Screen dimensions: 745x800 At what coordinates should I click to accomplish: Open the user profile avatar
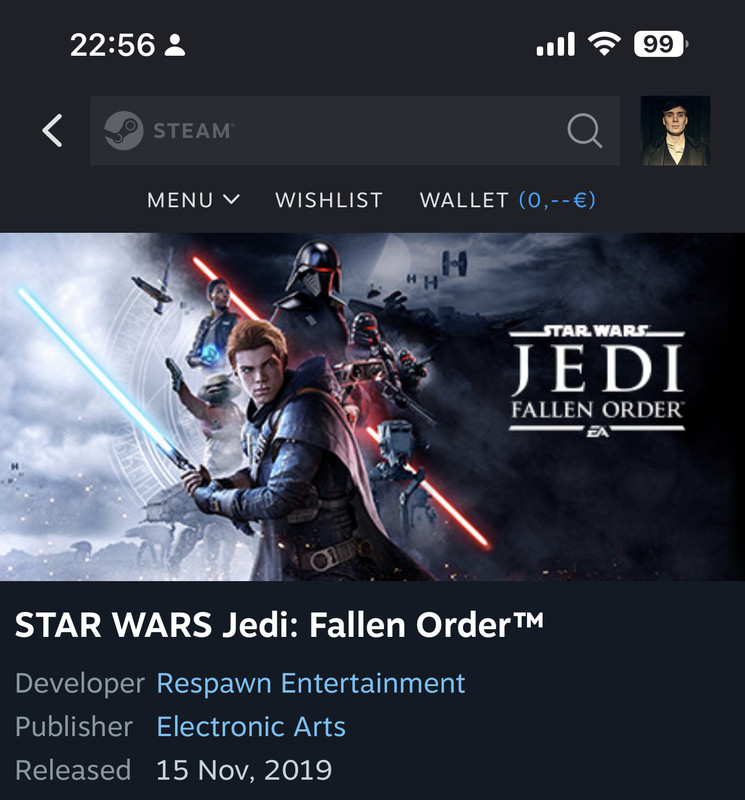click(x=675, y=131)
